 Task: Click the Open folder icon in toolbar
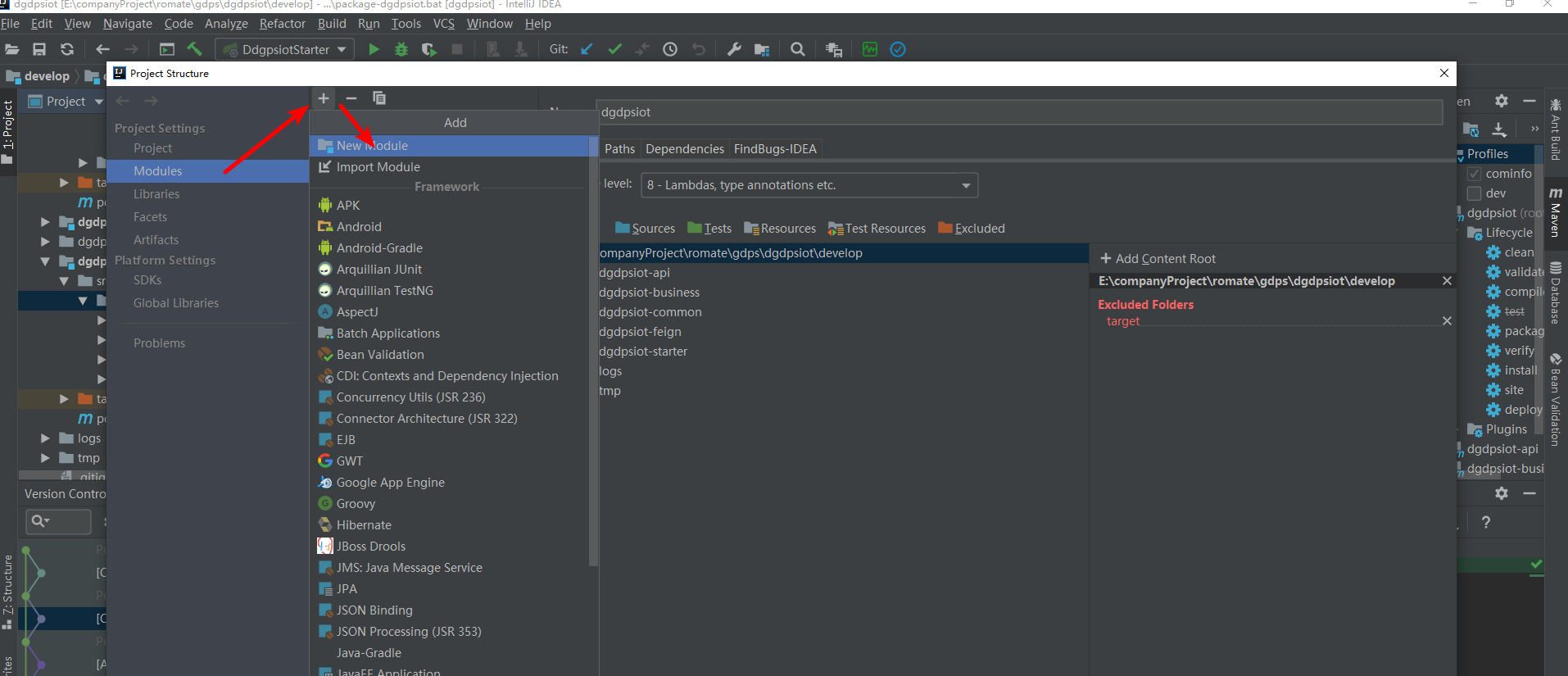[x=11, y=49]
